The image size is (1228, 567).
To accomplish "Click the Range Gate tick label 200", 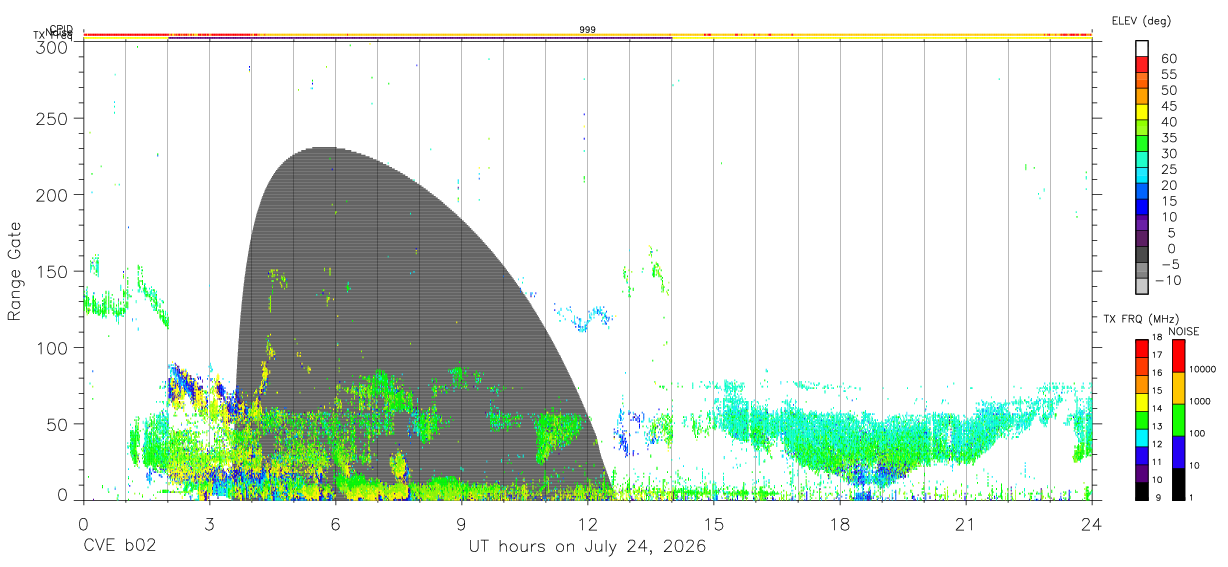I will point(53,195).
